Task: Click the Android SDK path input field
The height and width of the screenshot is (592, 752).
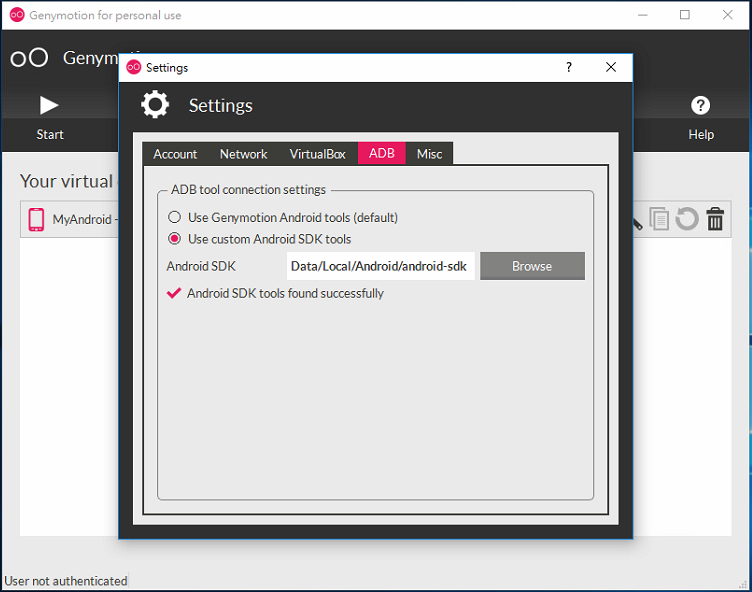Action: point(381,266)
